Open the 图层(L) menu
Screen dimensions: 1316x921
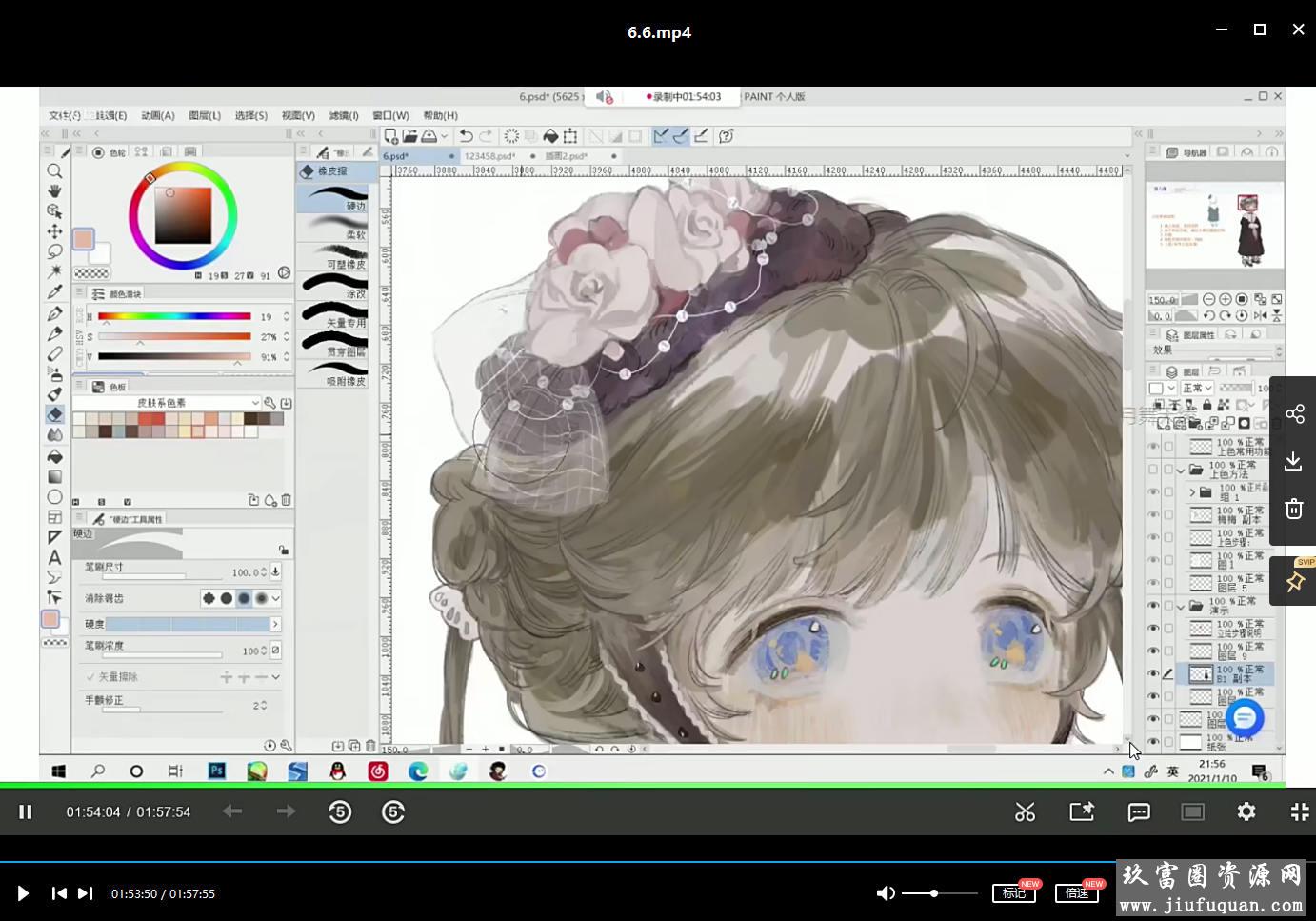pos(205,115)
